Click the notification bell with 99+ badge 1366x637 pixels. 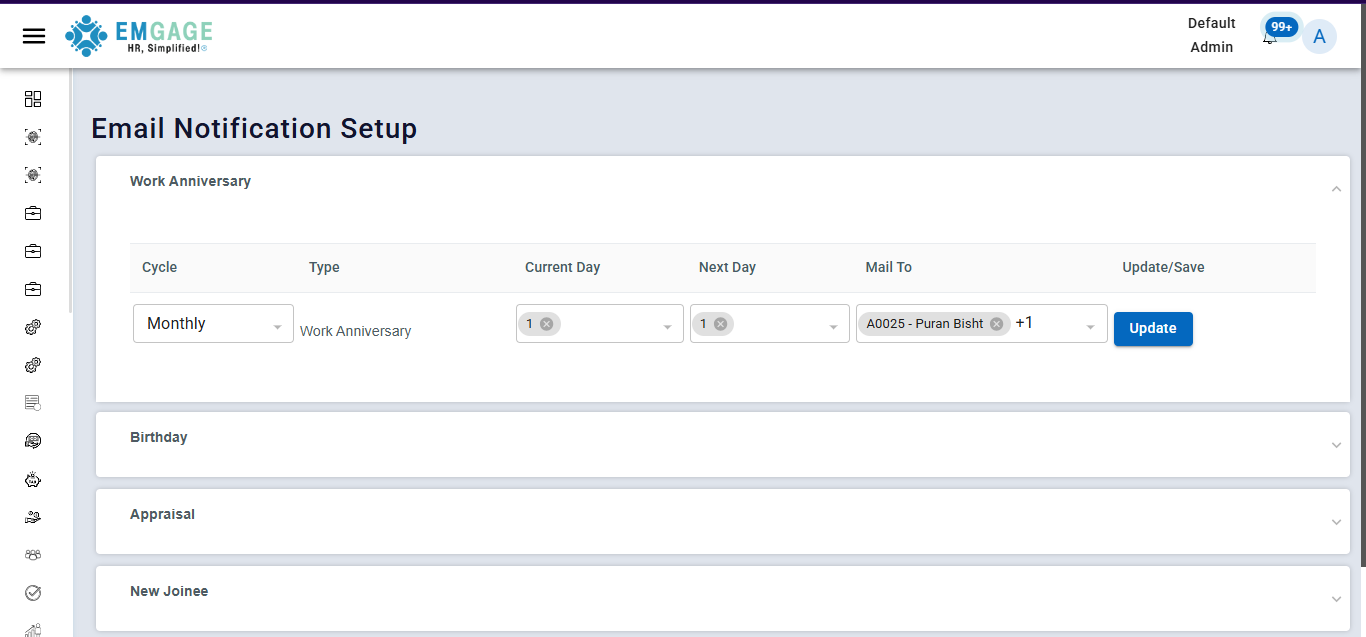[1270, 37]
